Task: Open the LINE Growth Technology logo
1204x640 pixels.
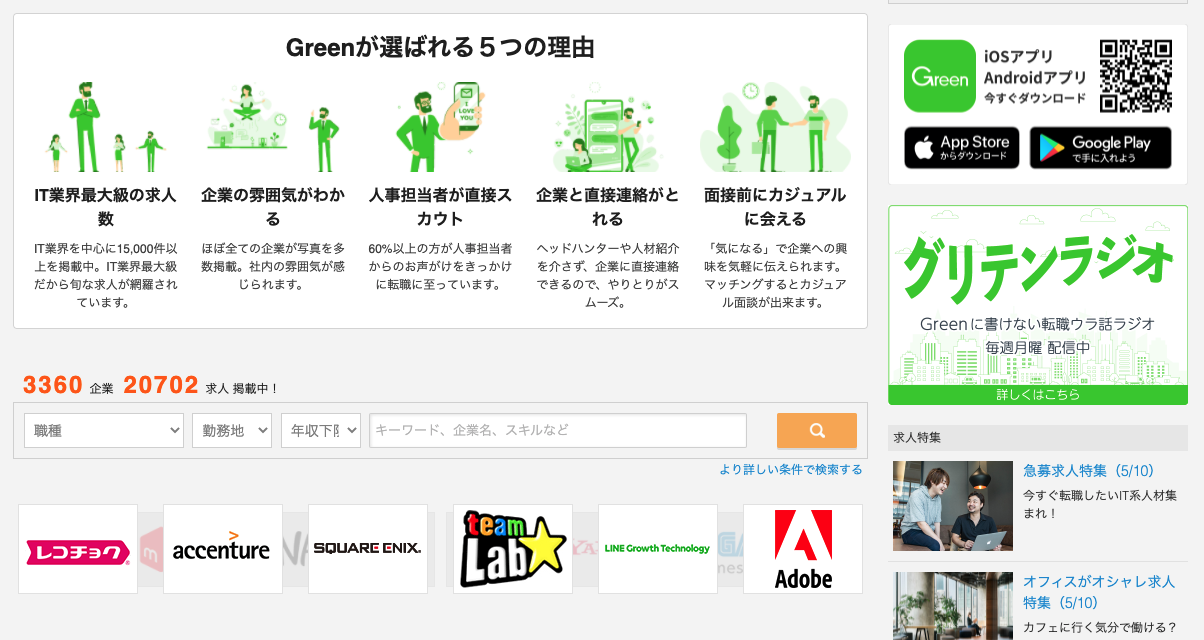Action: tap(658, 549)
